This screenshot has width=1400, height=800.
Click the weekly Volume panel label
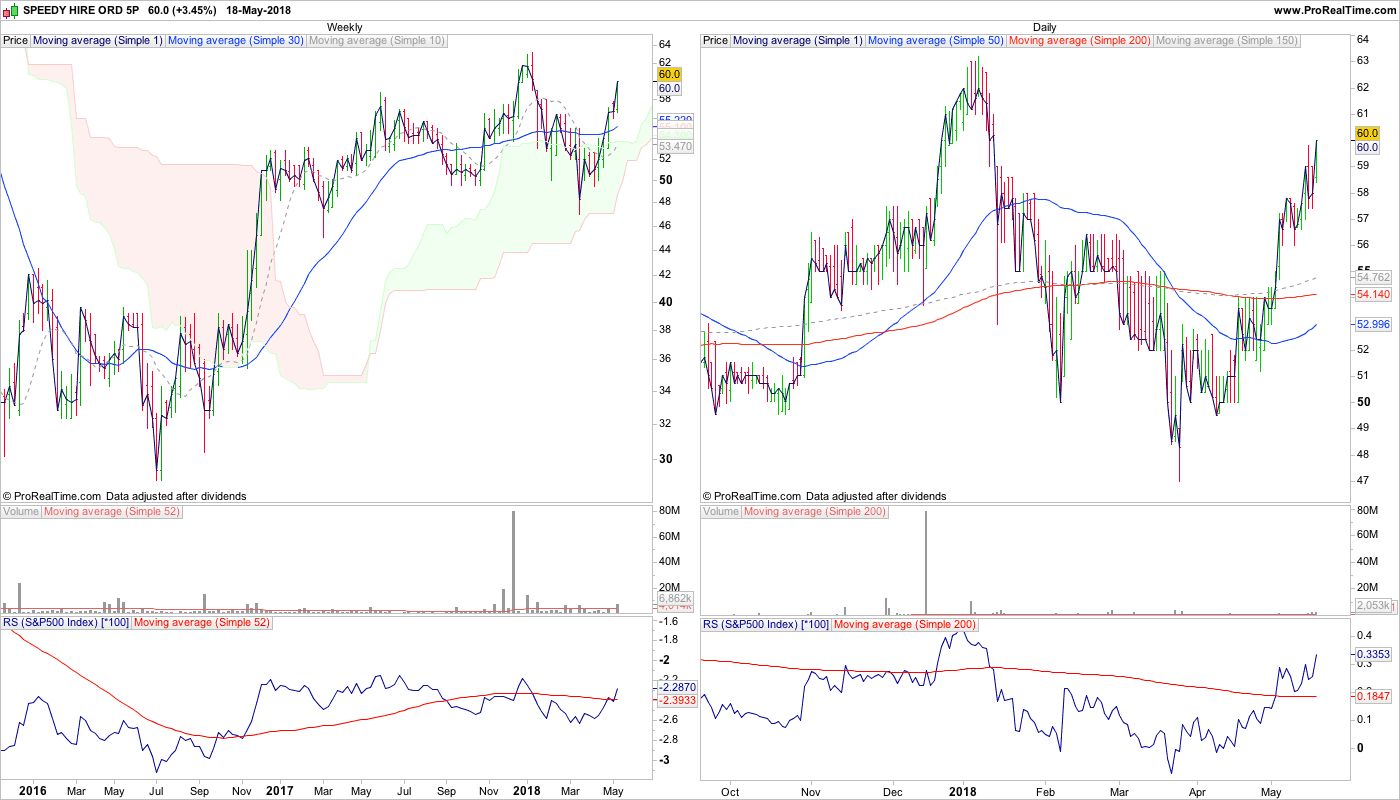(21, 512)
